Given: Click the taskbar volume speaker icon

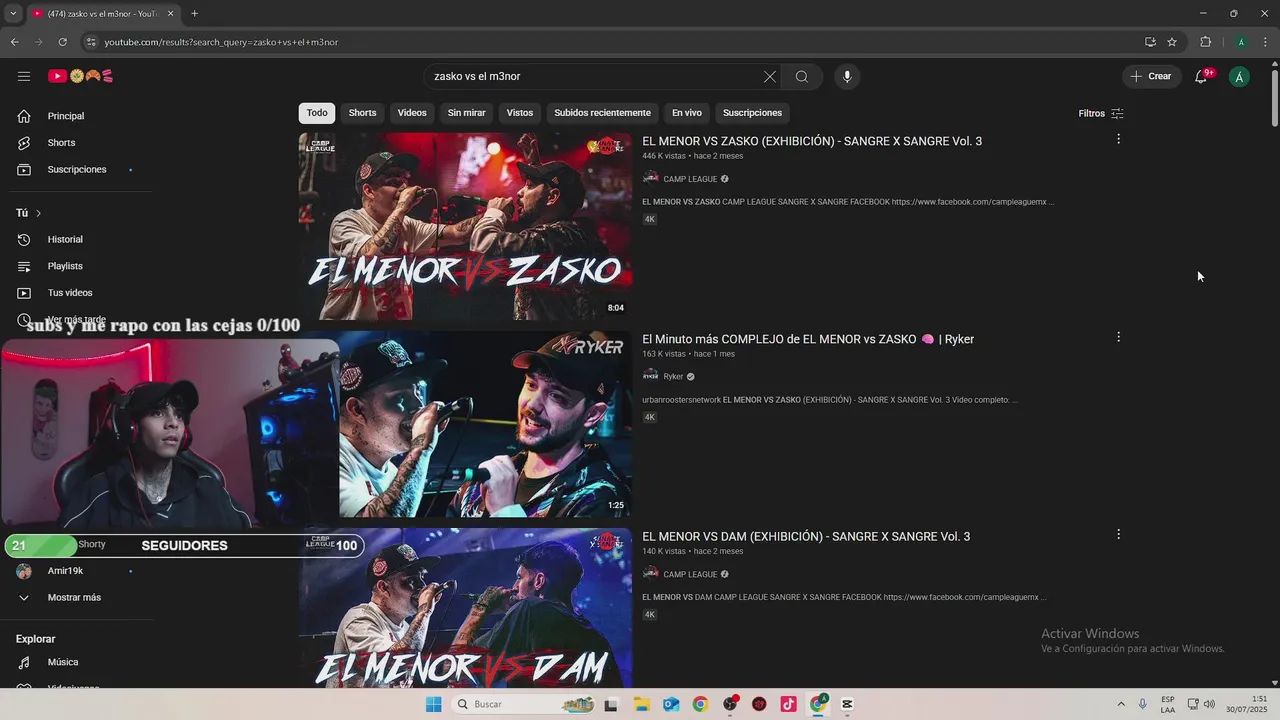Looking at the screenshot, I should click(1209, 704).
